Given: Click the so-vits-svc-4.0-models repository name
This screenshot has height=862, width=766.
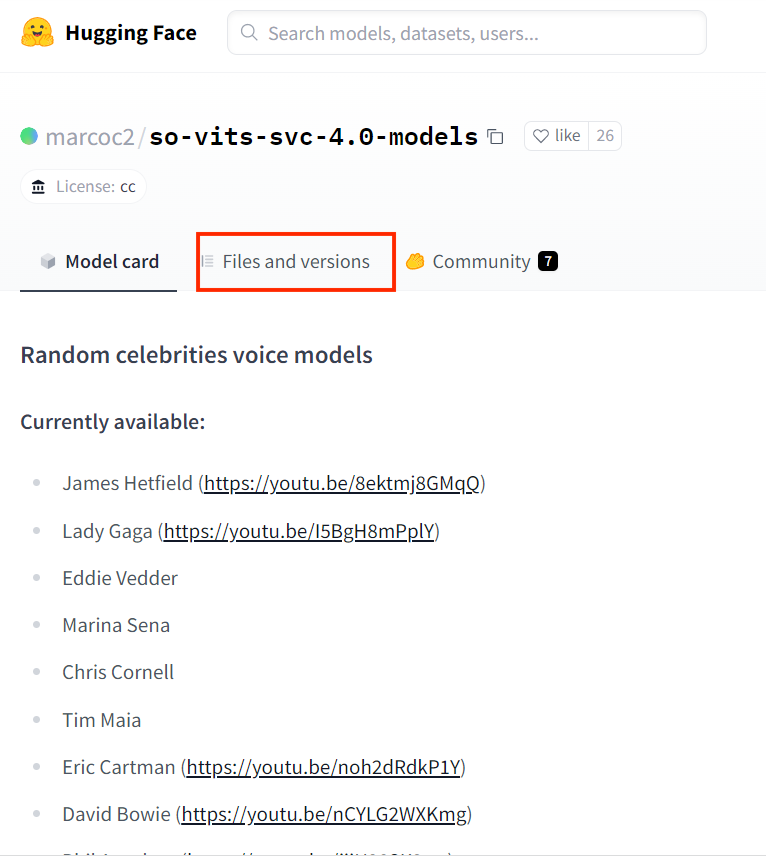Looking at the screenshot, I should coord(313,137).
